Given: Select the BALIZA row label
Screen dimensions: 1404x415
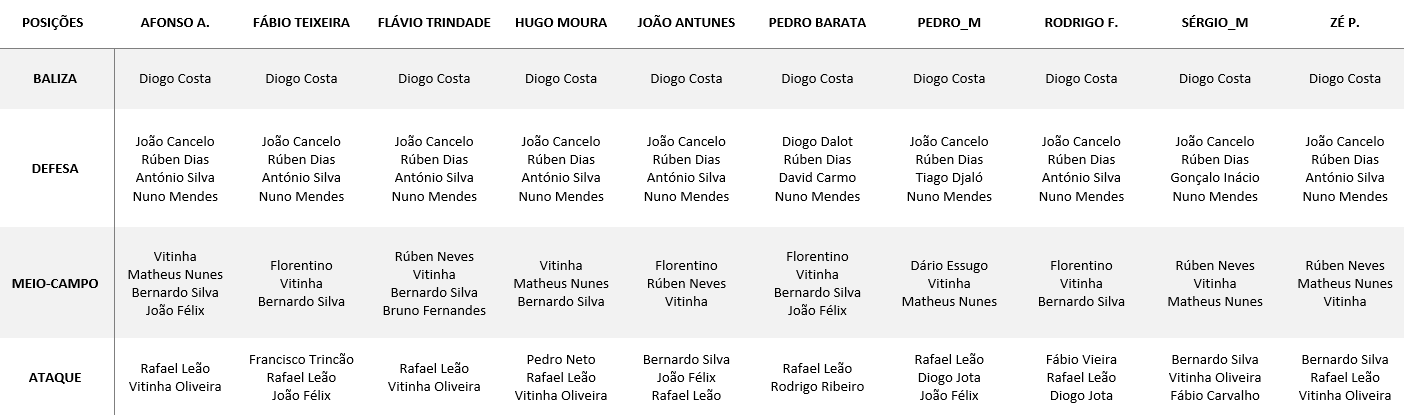Looking at the screenshot, I should (x=56, y=78).
